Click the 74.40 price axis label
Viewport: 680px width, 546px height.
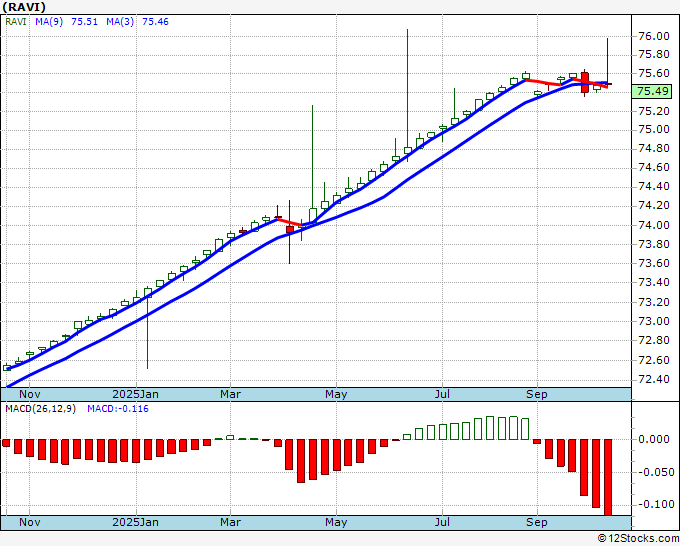click(654, 186)
